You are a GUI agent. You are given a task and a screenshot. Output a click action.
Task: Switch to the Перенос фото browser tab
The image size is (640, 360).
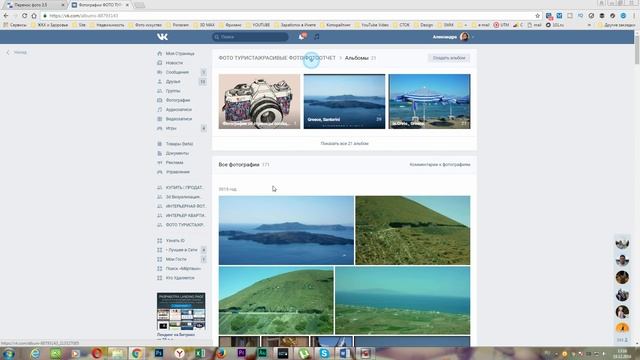35,5
